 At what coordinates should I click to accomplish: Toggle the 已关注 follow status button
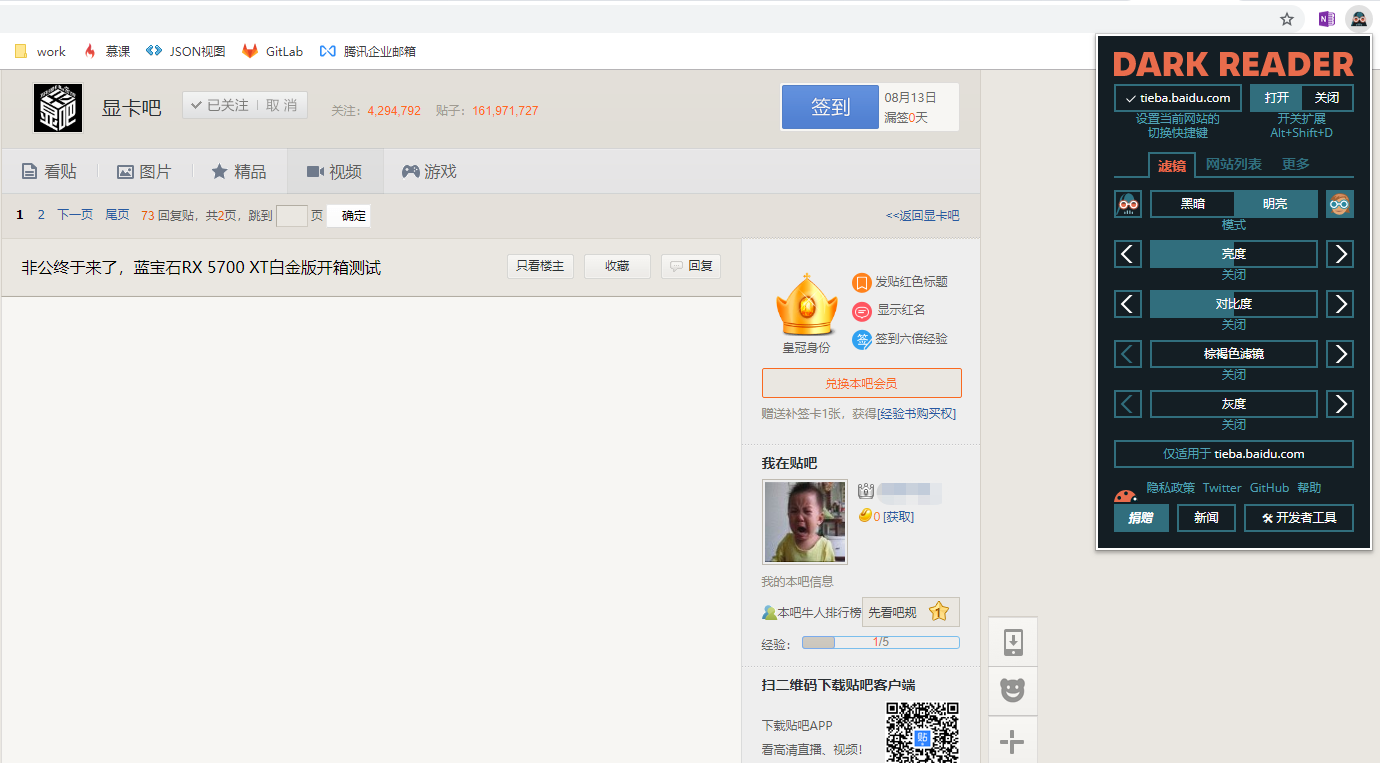pos(218,105)
